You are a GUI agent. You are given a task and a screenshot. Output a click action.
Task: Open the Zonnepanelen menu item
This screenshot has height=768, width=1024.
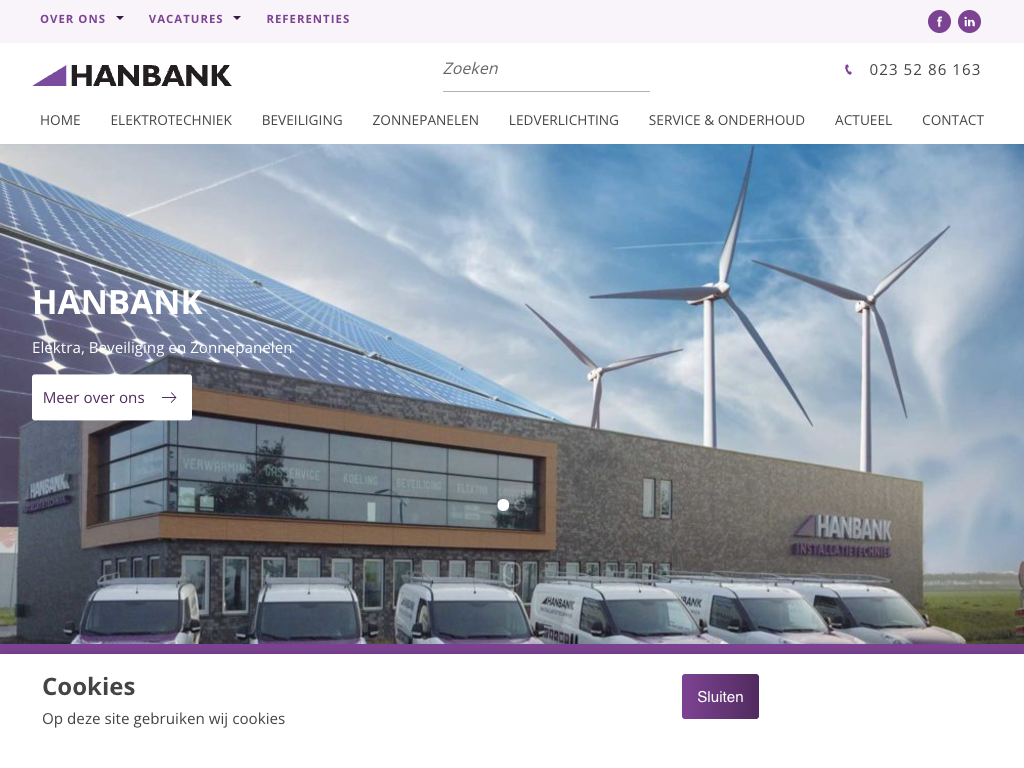point(425,120)
